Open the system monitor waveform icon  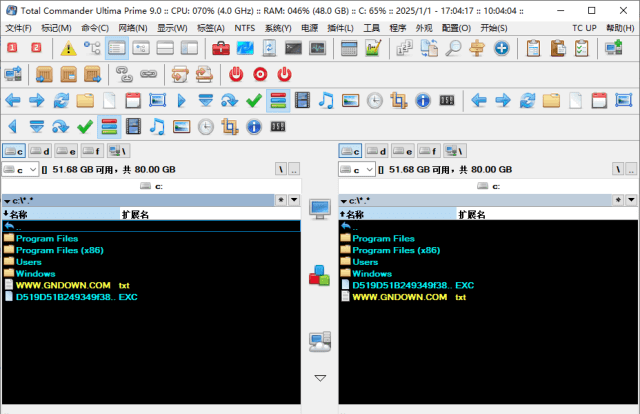(x=318, y=48)
